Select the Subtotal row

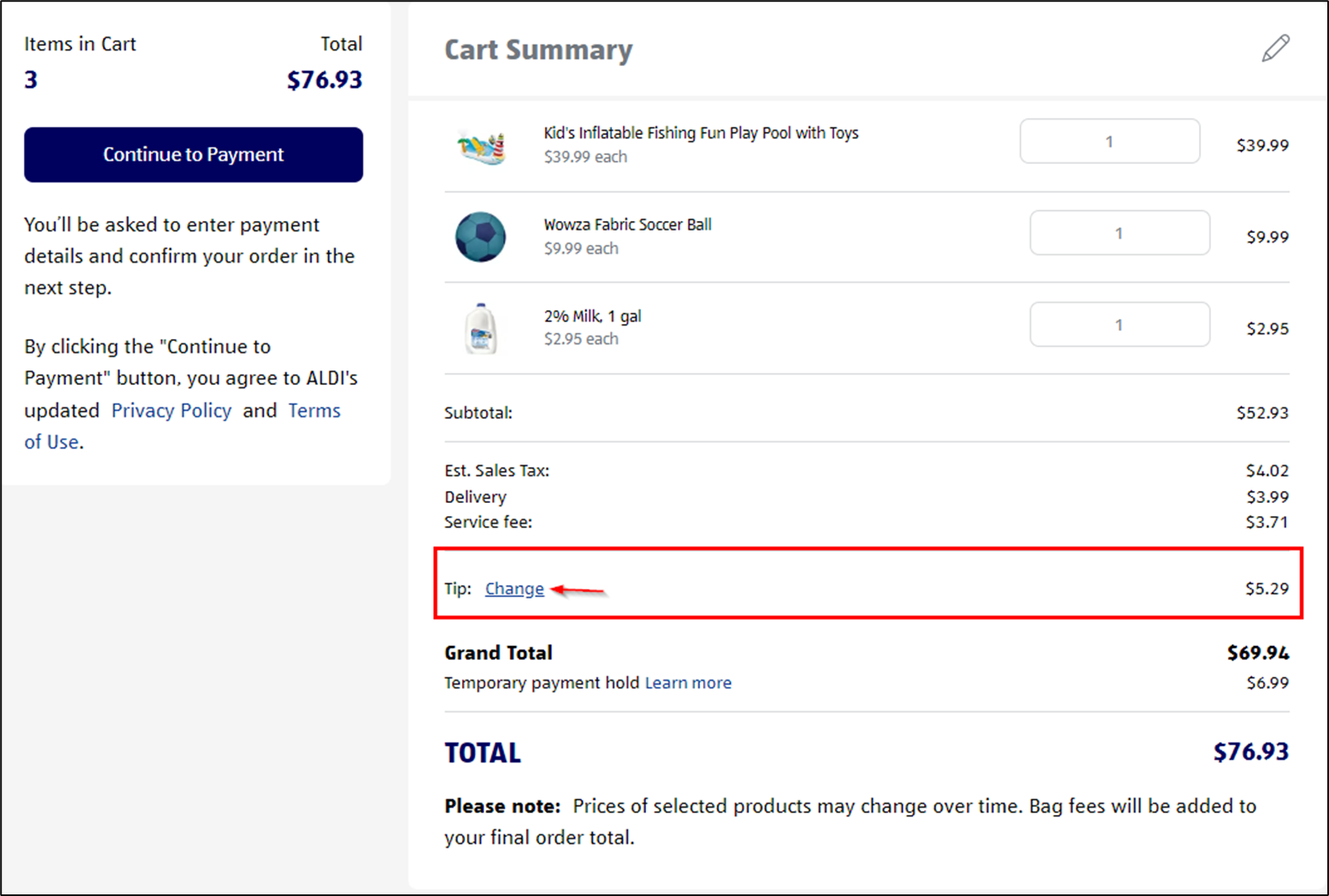point(479,412)
